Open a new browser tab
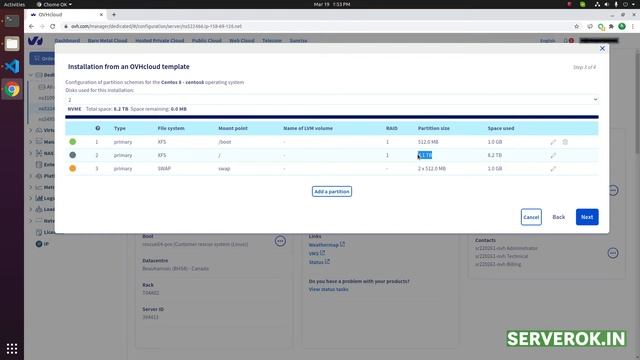The height and width of the screenshot is (360, 640). pyautogui.click(x=114, y=15)
